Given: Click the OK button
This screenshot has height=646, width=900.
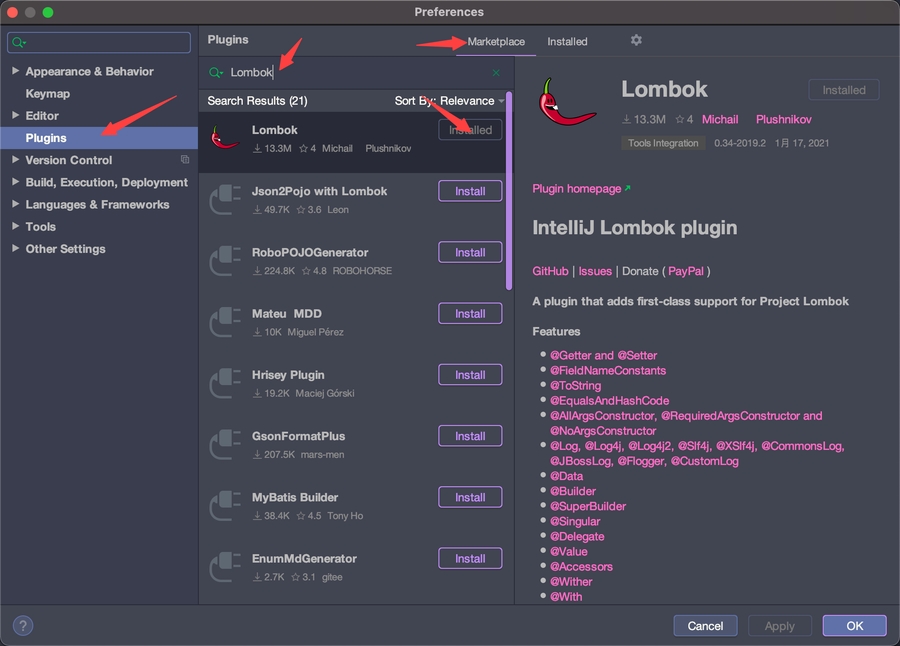Looking at the screenshot, I should point(854,626).
